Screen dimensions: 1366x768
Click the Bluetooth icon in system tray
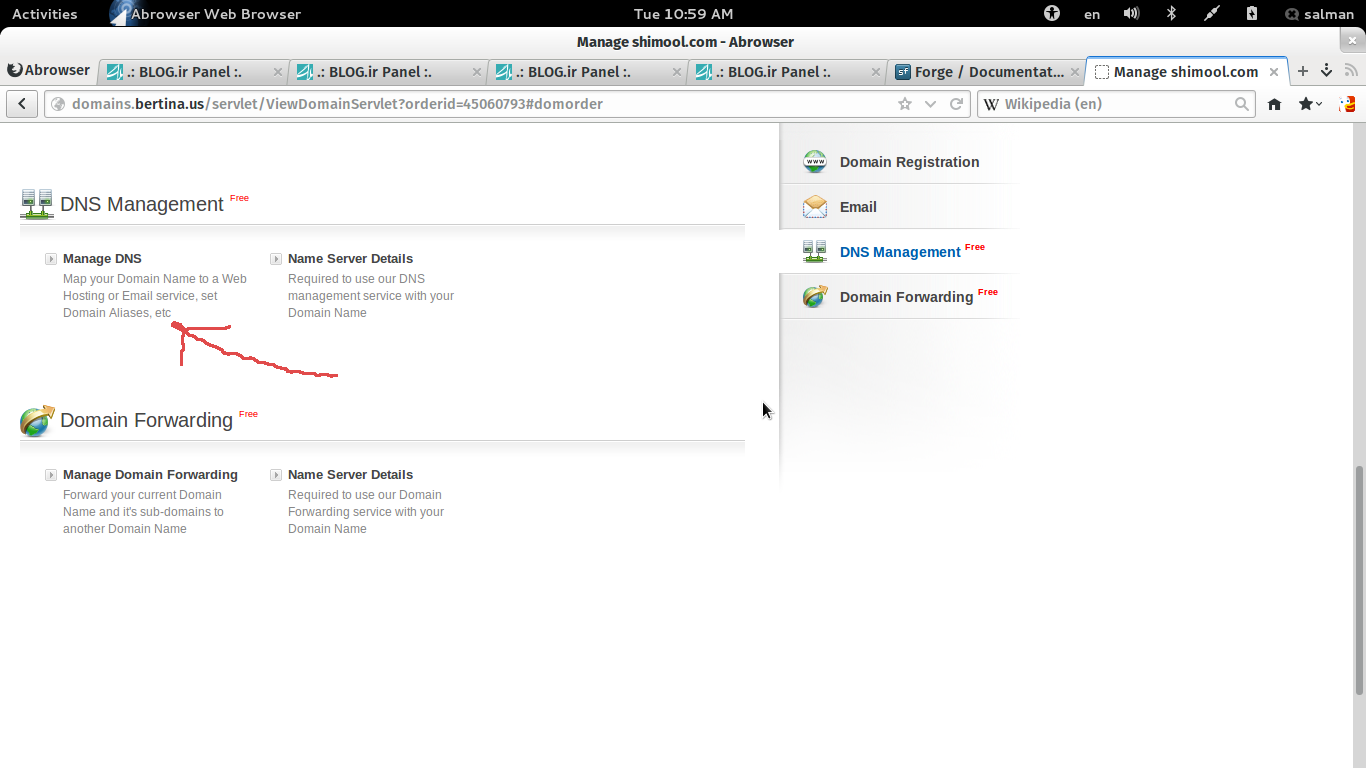tap(1171, 14)
